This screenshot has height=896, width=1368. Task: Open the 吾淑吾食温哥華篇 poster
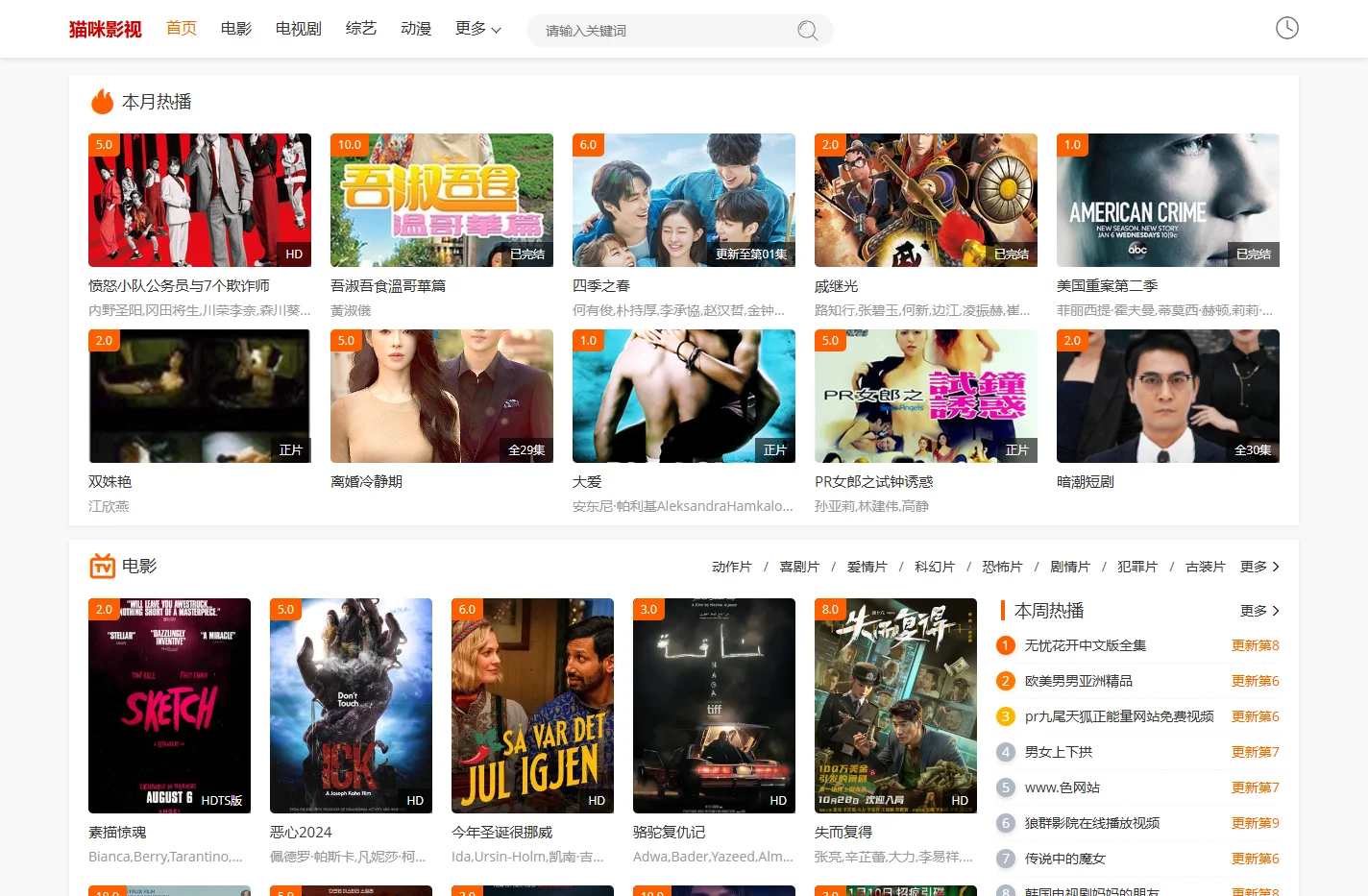coord(442,200)
